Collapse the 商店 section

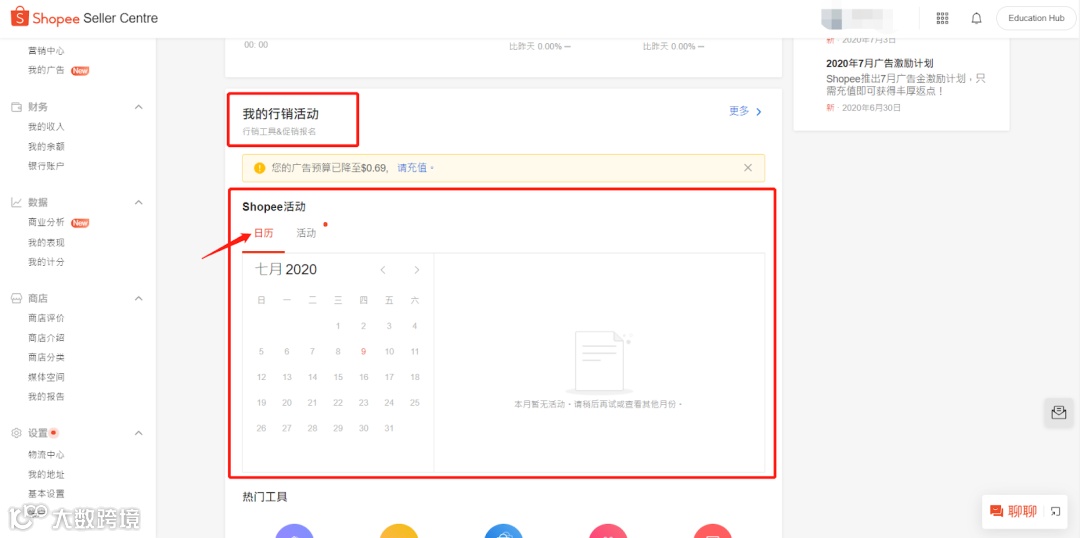pos(138,298)
